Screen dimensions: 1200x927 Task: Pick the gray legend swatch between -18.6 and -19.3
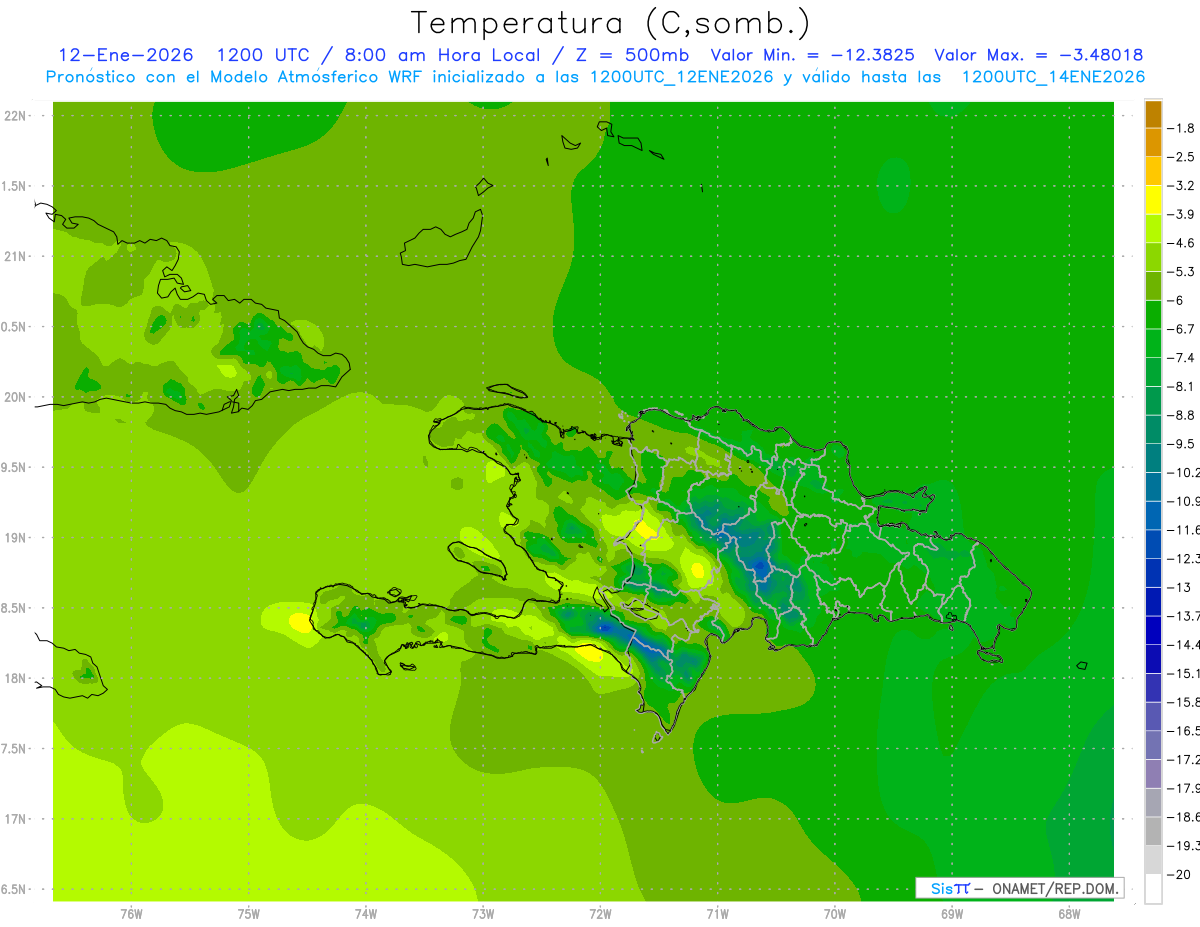[x=1153, y=832]
